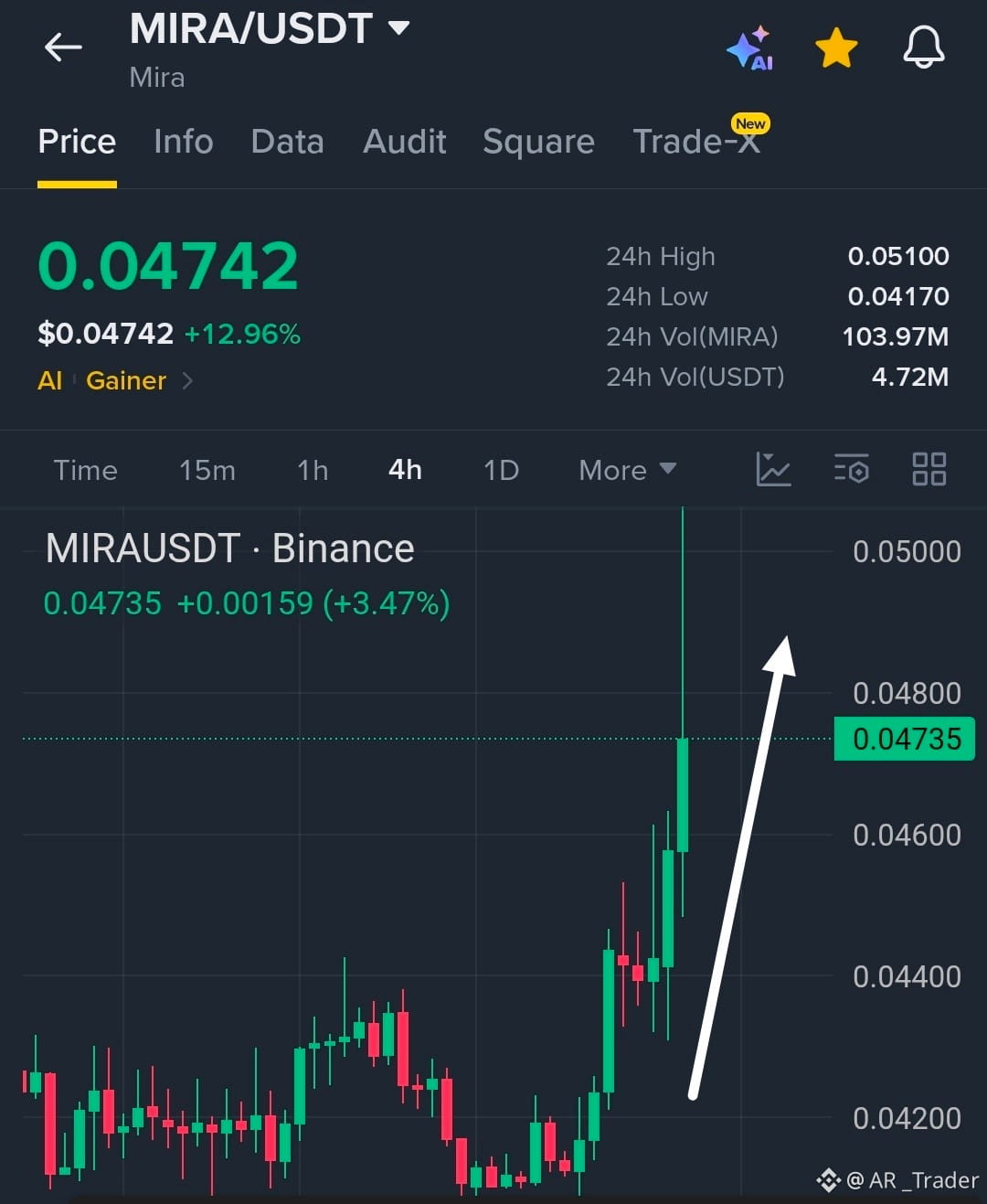The height and width of the screenshot is (1204, 987).
Task: Select the Time chart interval
Action: [x=85, y=470]
